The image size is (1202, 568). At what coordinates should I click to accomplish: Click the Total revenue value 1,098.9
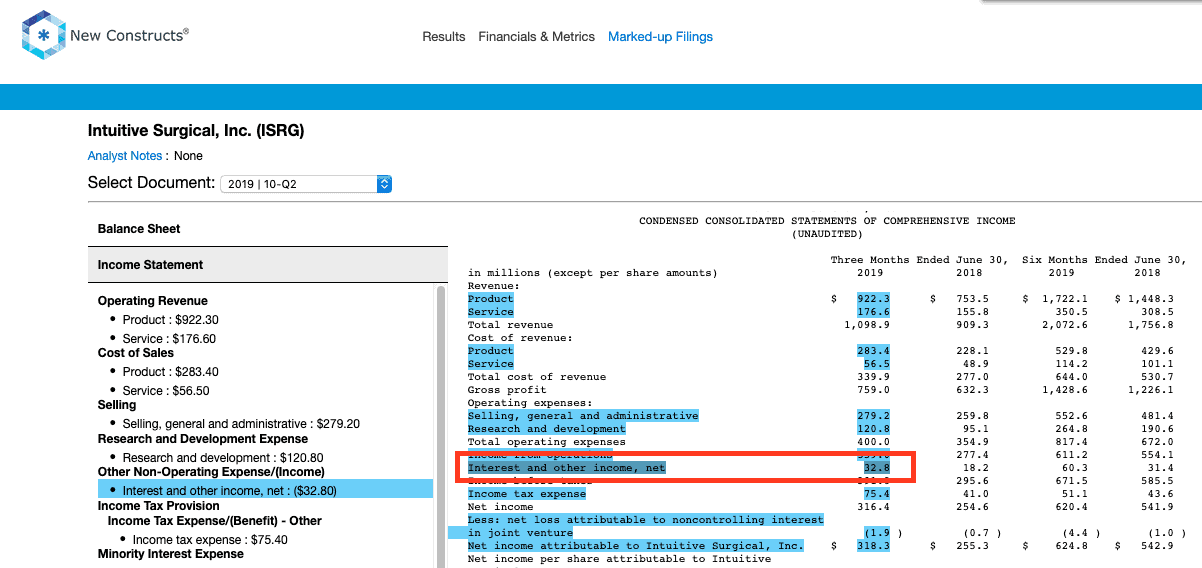pyautogui.click(x=867, y=325)
